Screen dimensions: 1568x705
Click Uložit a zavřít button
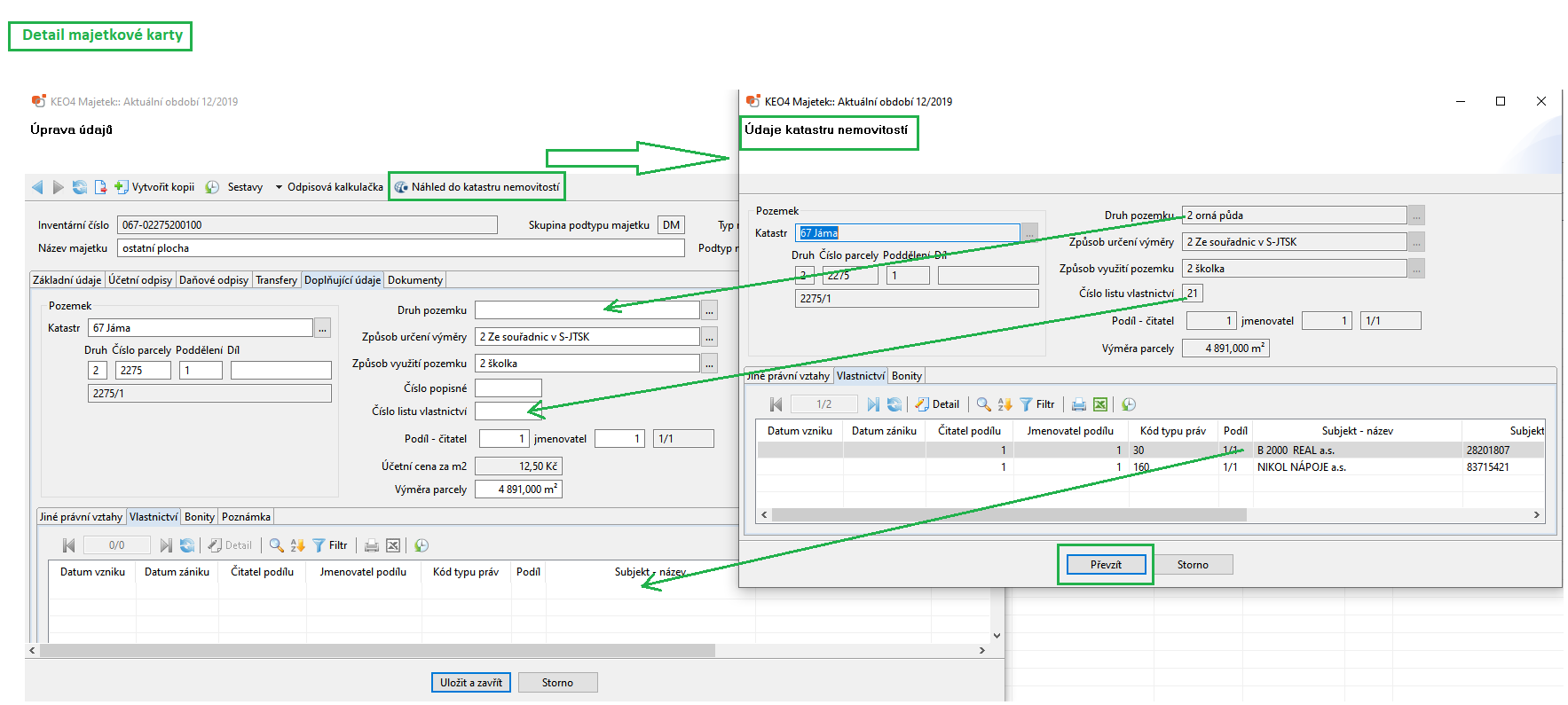[471, 683]
